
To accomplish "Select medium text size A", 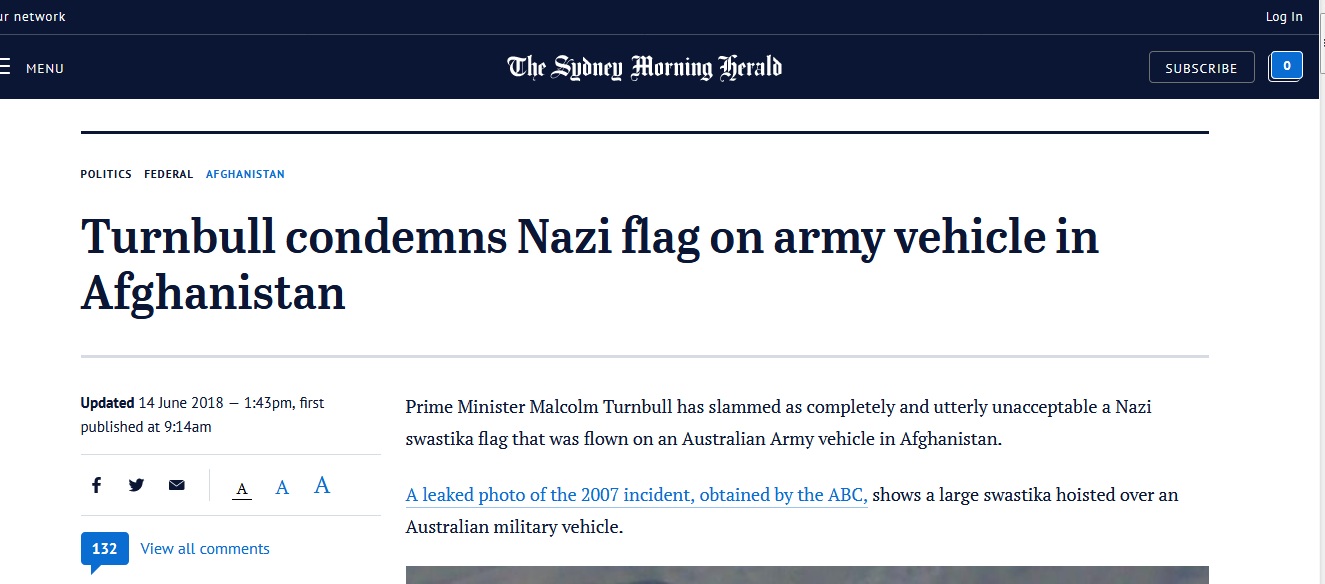I will [282, 487].
